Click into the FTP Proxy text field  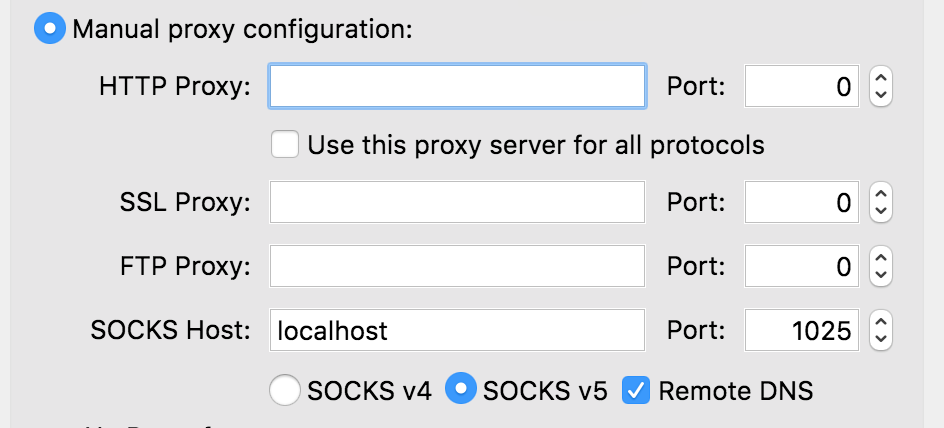pyautogui.click(x=457, y=267)
